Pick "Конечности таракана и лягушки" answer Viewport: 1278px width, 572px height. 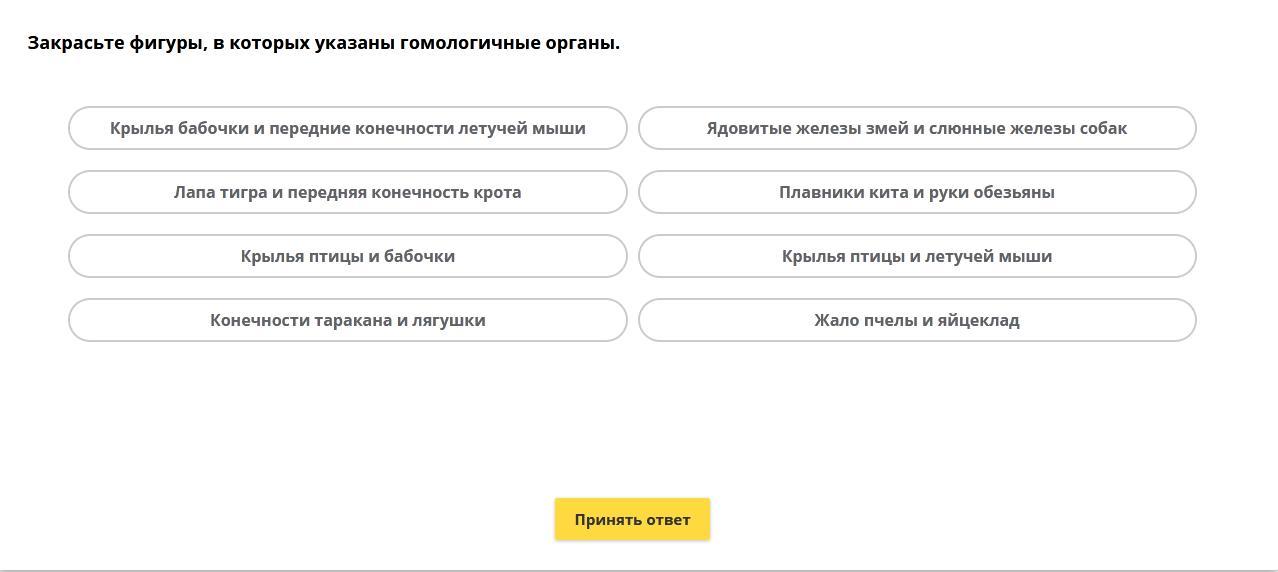(x=347, y=320)
